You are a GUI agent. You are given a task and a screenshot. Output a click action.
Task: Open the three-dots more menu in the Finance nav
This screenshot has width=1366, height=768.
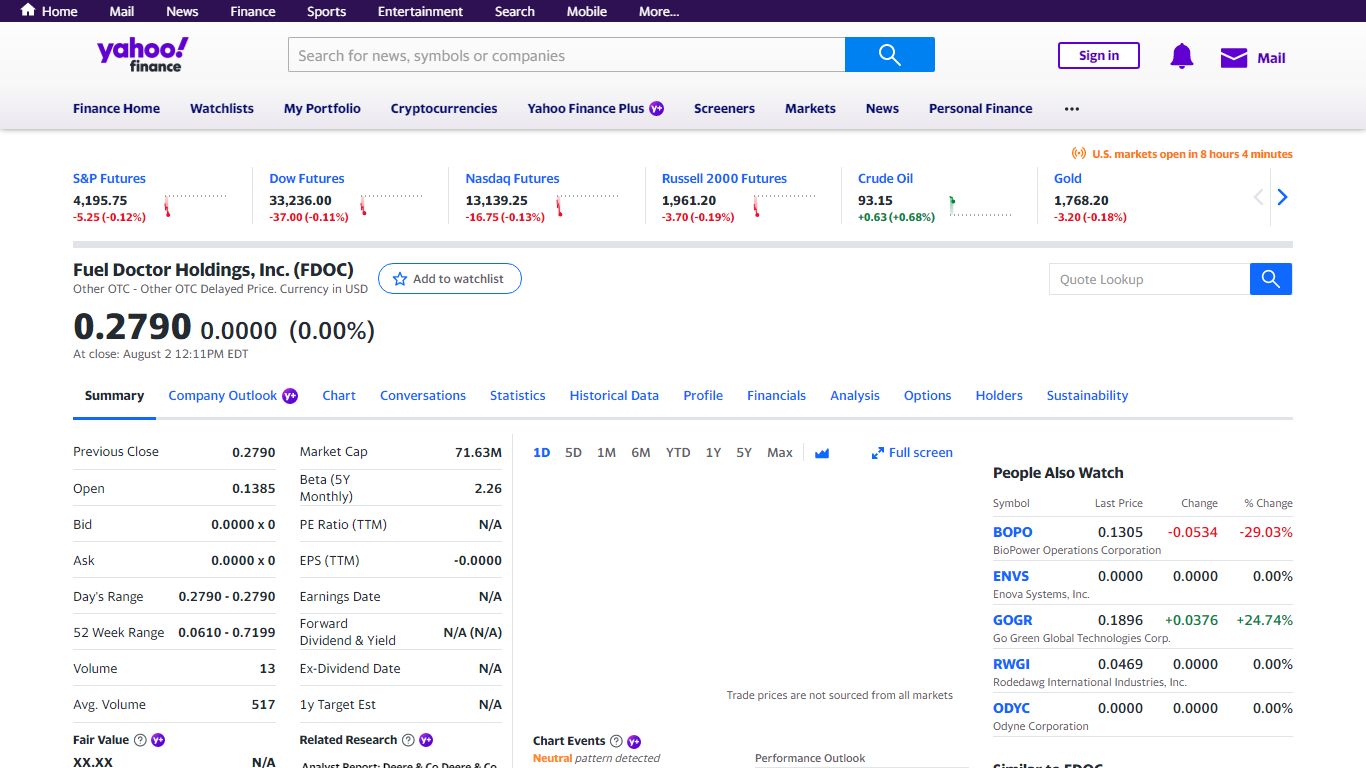(x=1072, y=108)
